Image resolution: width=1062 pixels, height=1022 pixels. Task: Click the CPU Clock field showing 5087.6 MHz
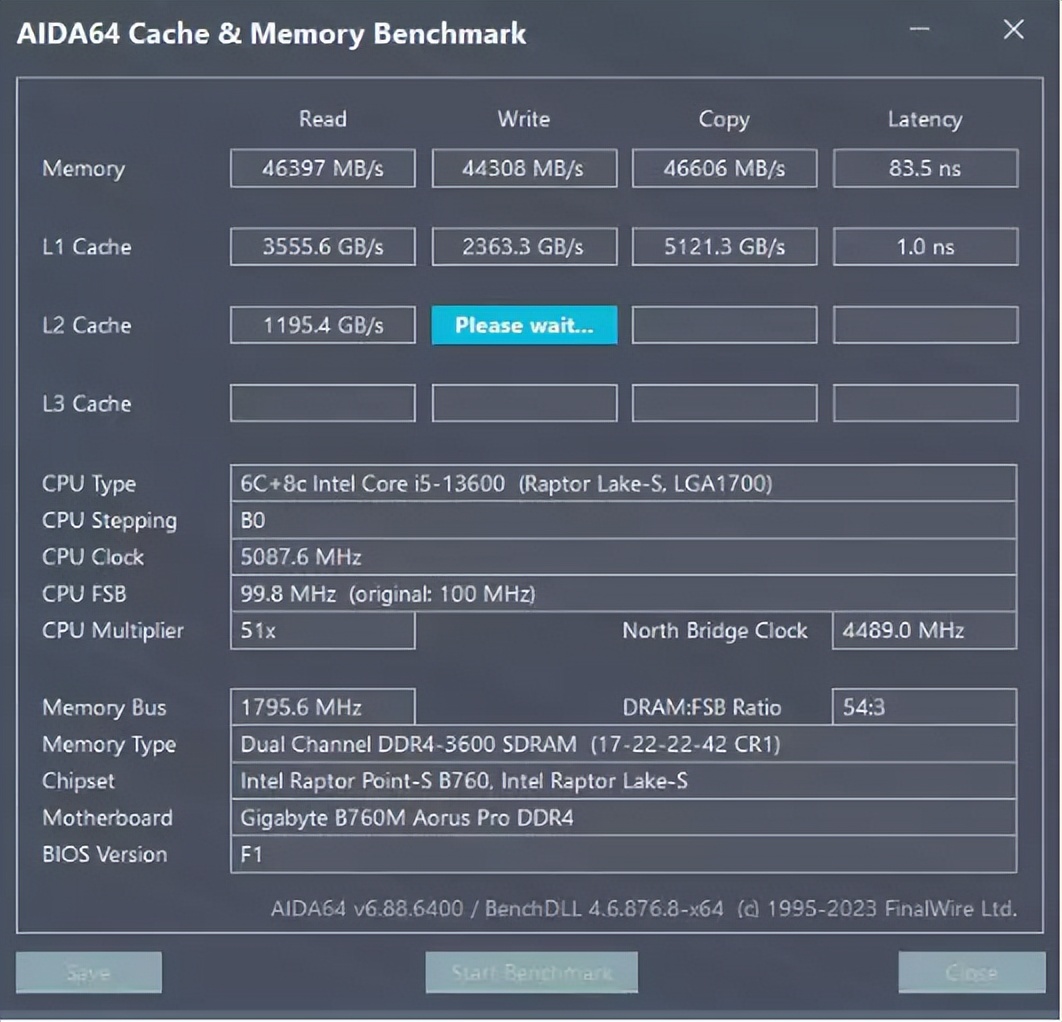(x=622, y=557)
